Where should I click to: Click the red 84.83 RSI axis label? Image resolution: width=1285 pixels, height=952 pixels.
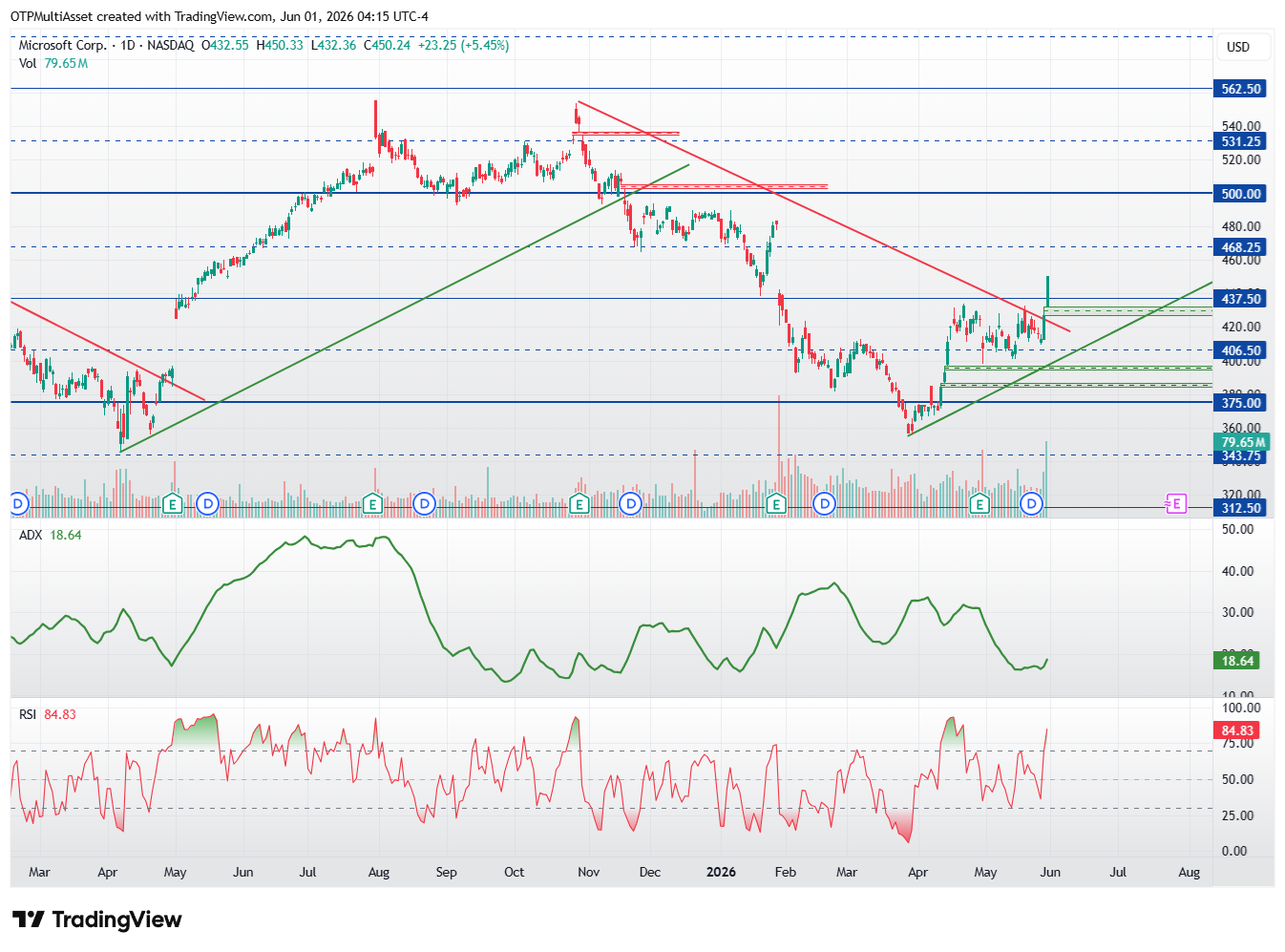(1237, 730)
